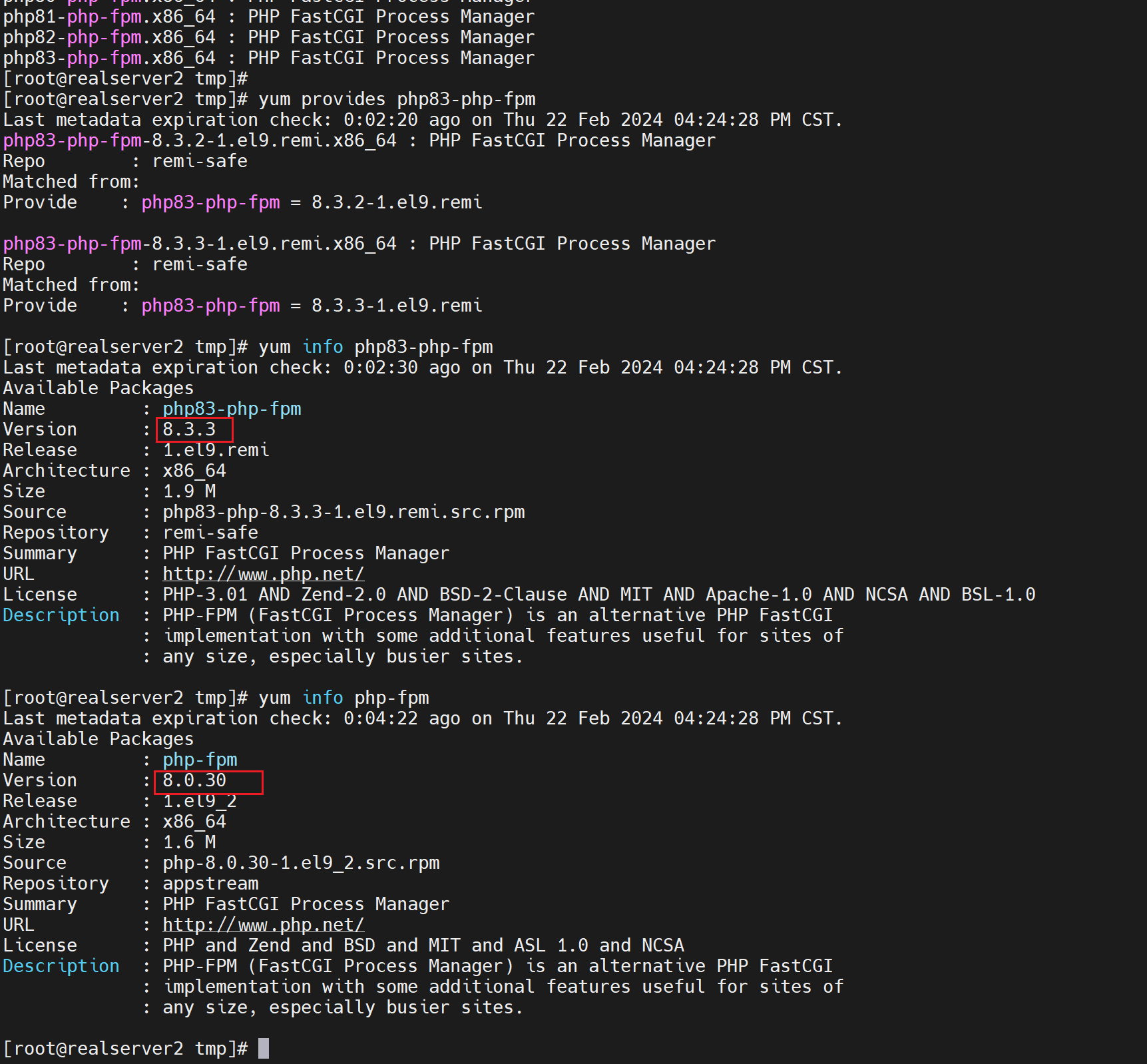Click the 'appstream' repository value
Viewport: 1147px width, 1064px height.
(210, 884)
